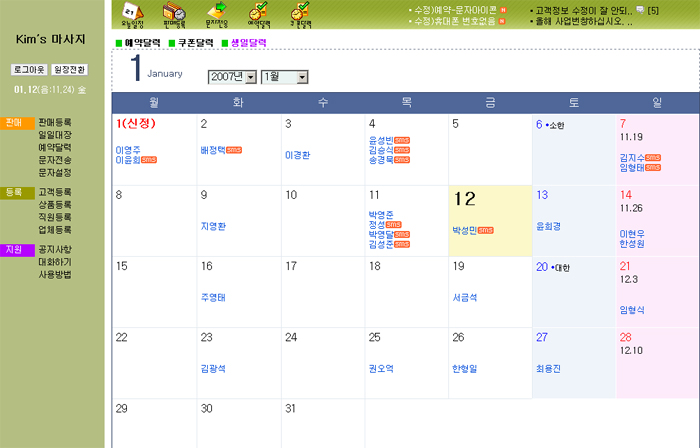Open the 예약달력 toolbar icon
This screenshot has width=700, height=448.
click(x=259, y=14)
